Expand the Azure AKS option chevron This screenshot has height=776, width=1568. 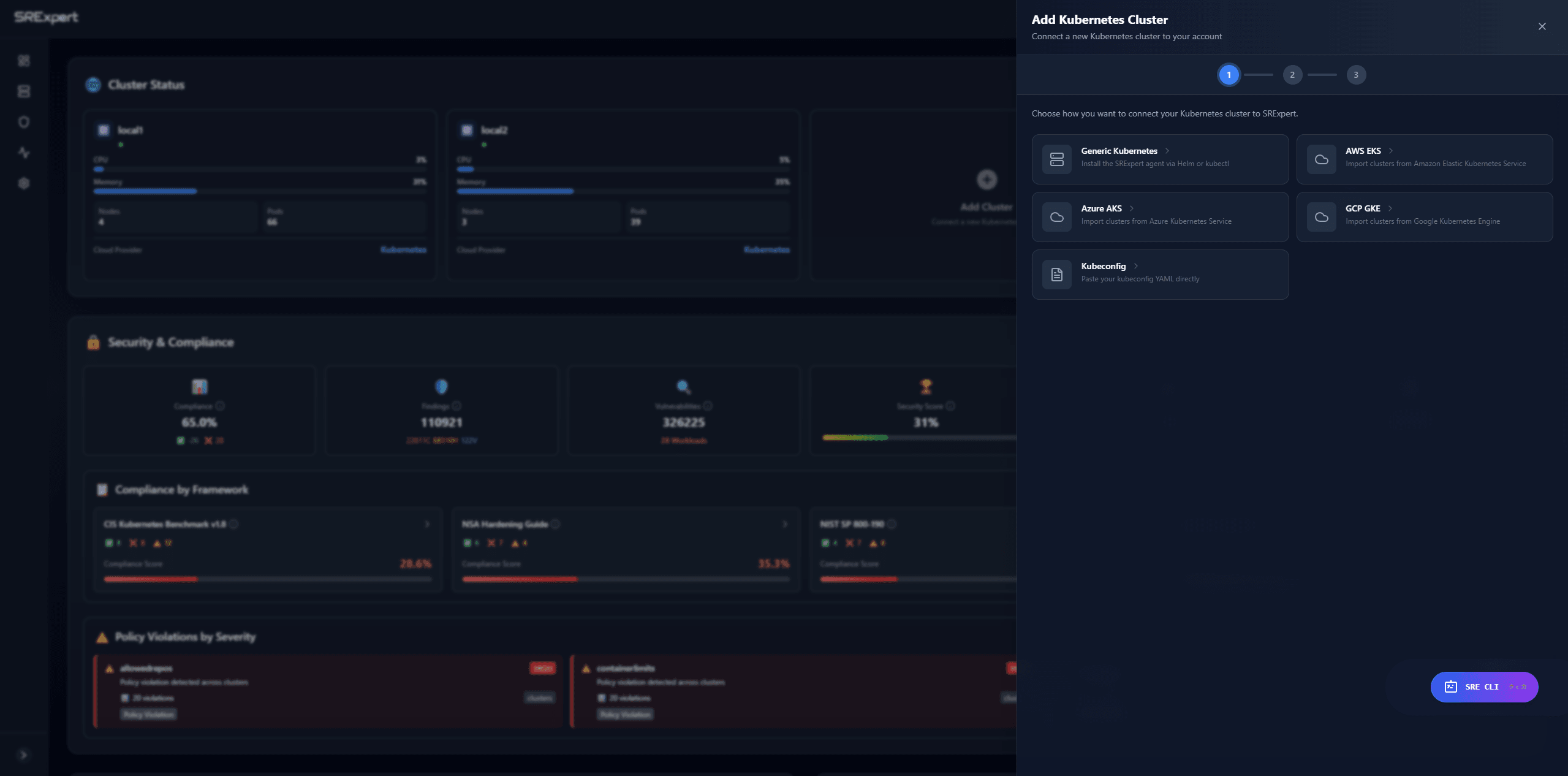pos(1132,208)
